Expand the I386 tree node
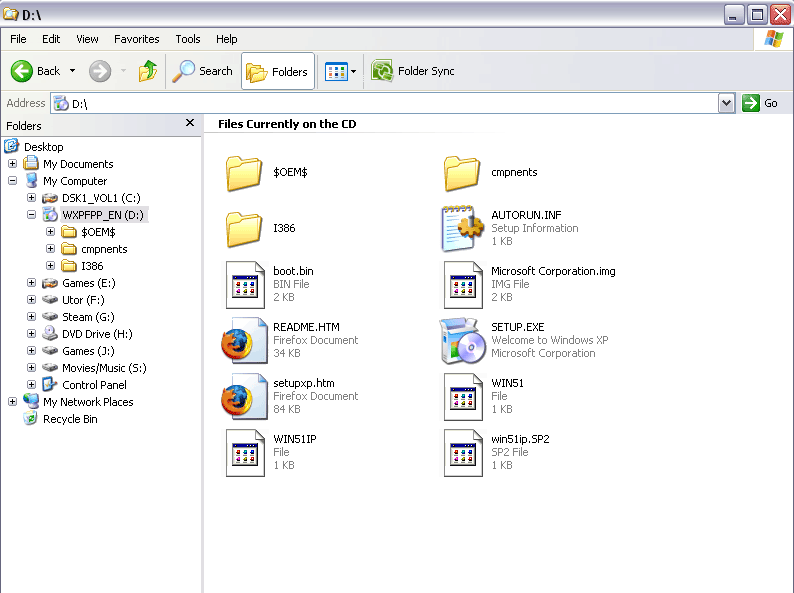Image resolution: width=794 pixels, height=593 pixels. point(50,265)
